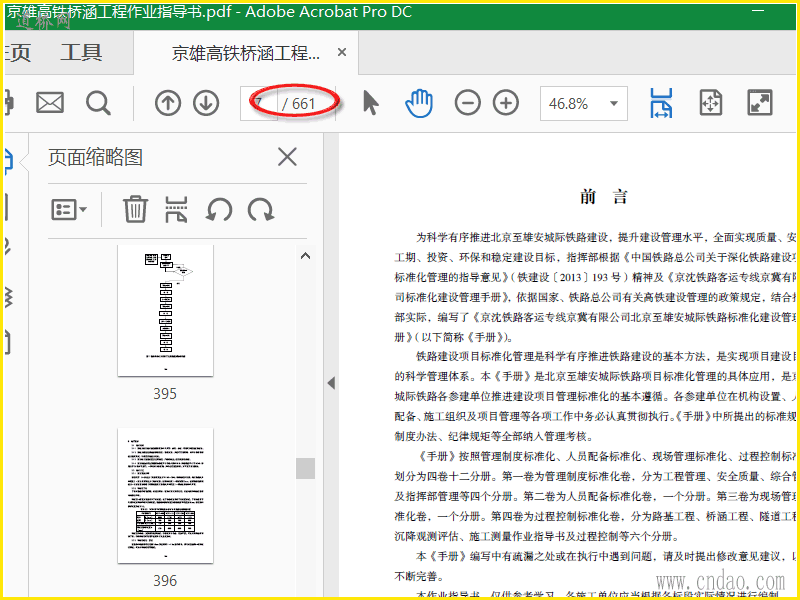
Task: Click the 页面缩略图 panel title
Action: [95, 157]
